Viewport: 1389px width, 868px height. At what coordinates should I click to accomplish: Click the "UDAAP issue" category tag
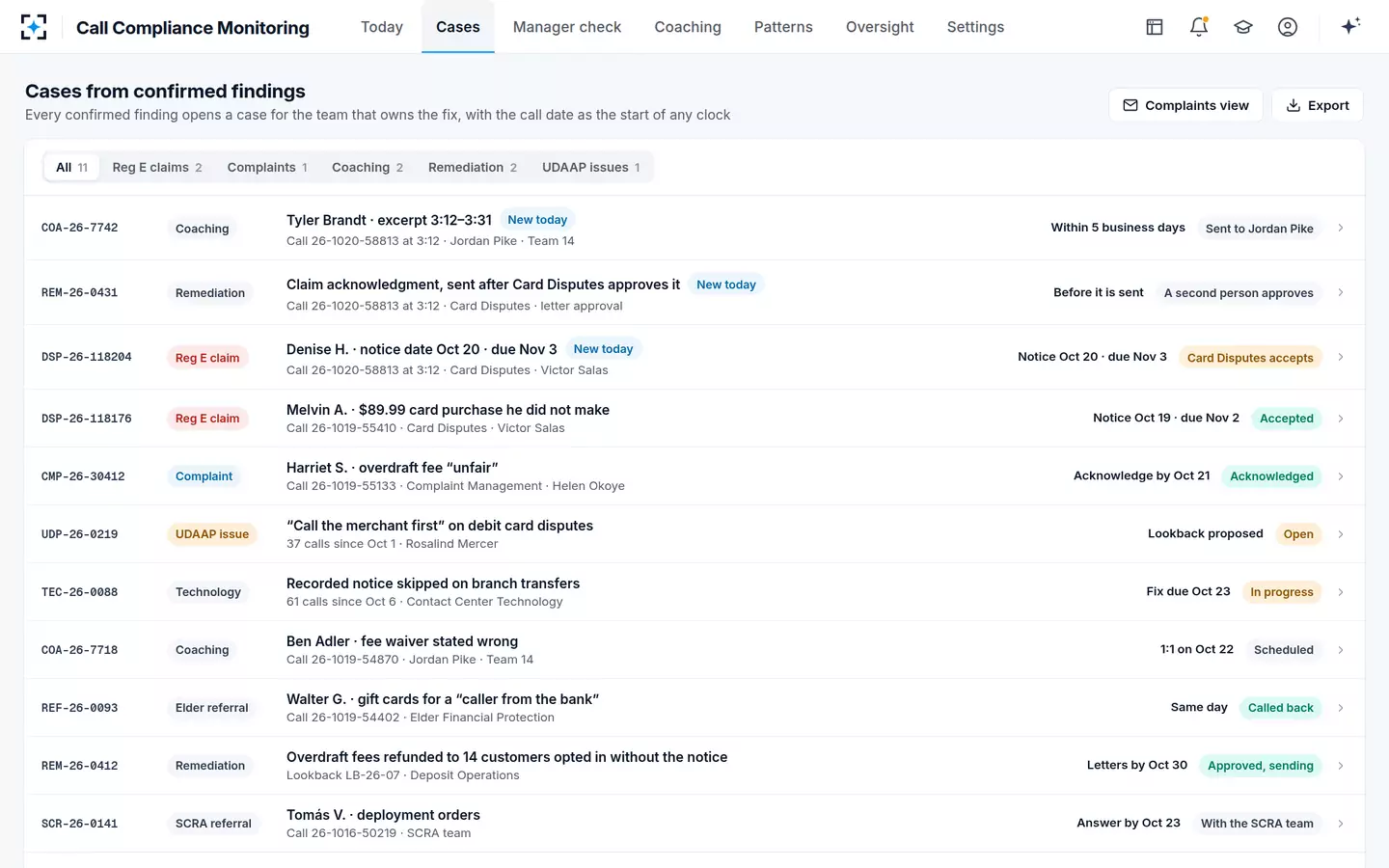(212, 534)
